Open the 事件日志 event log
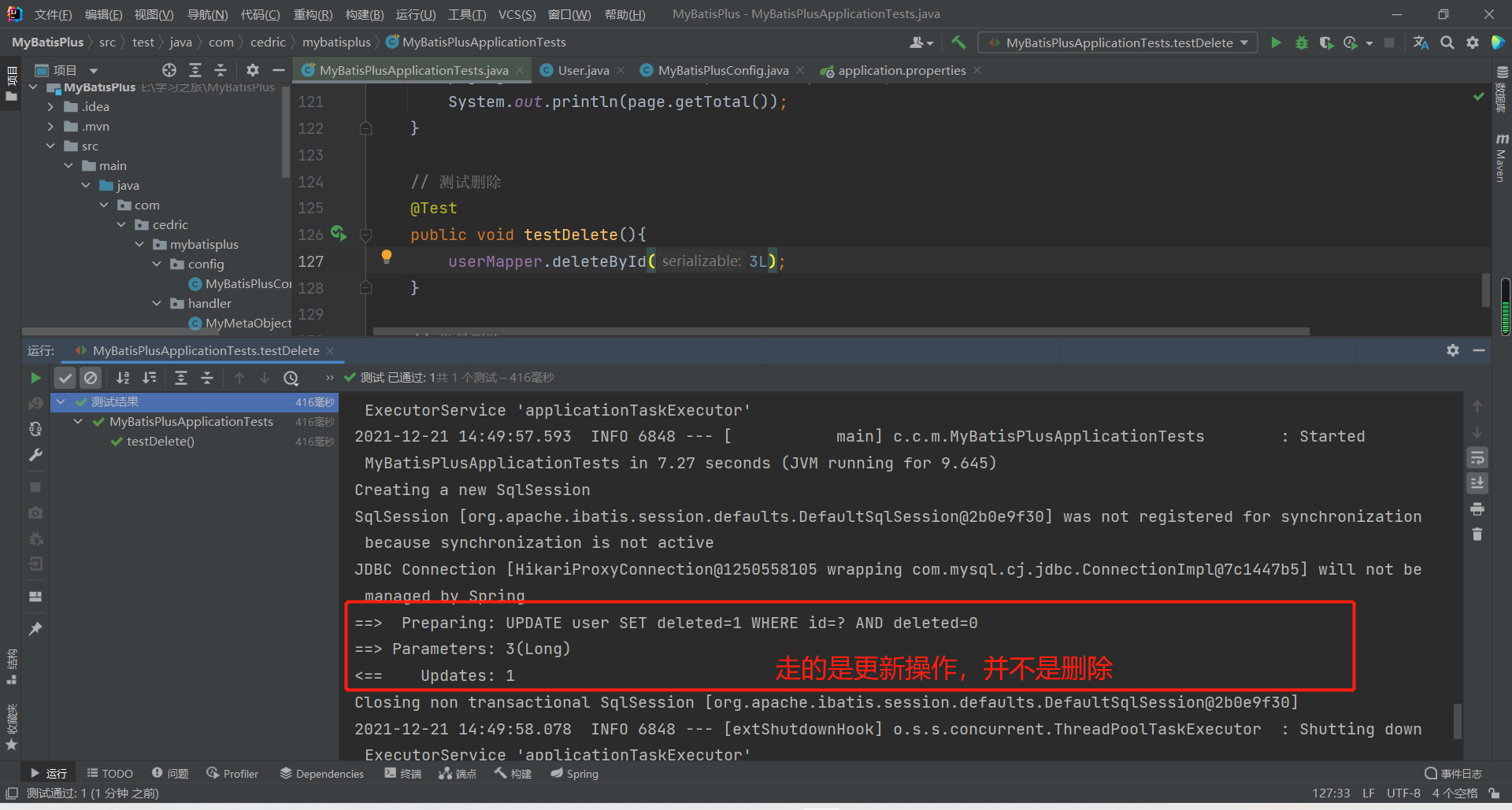The image size is (1512, 810). 1454,774
